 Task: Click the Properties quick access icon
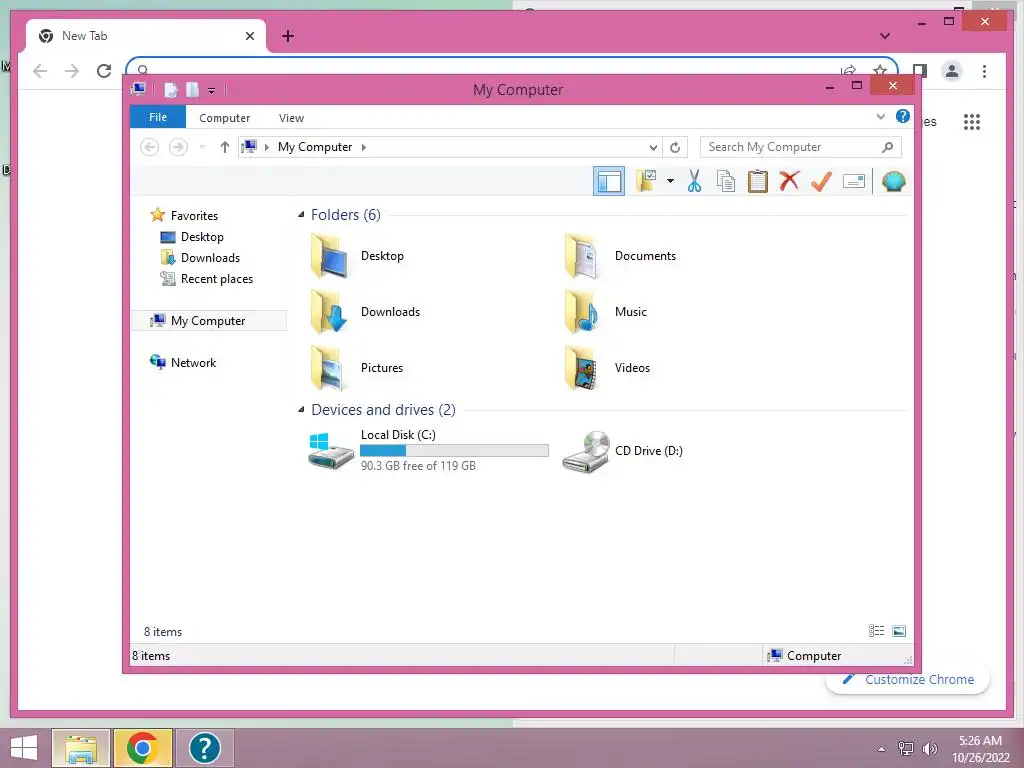171,90
